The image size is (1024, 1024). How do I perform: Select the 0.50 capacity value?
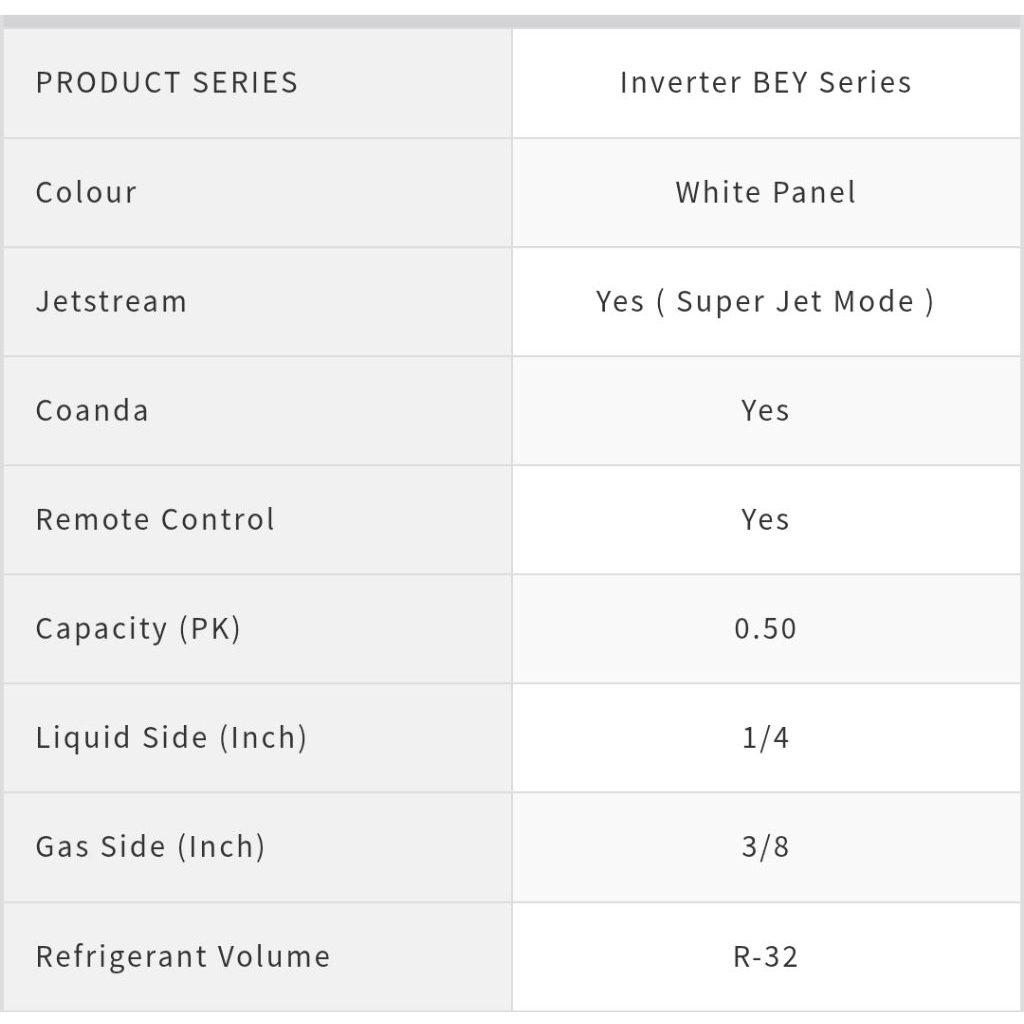point(765,629)
